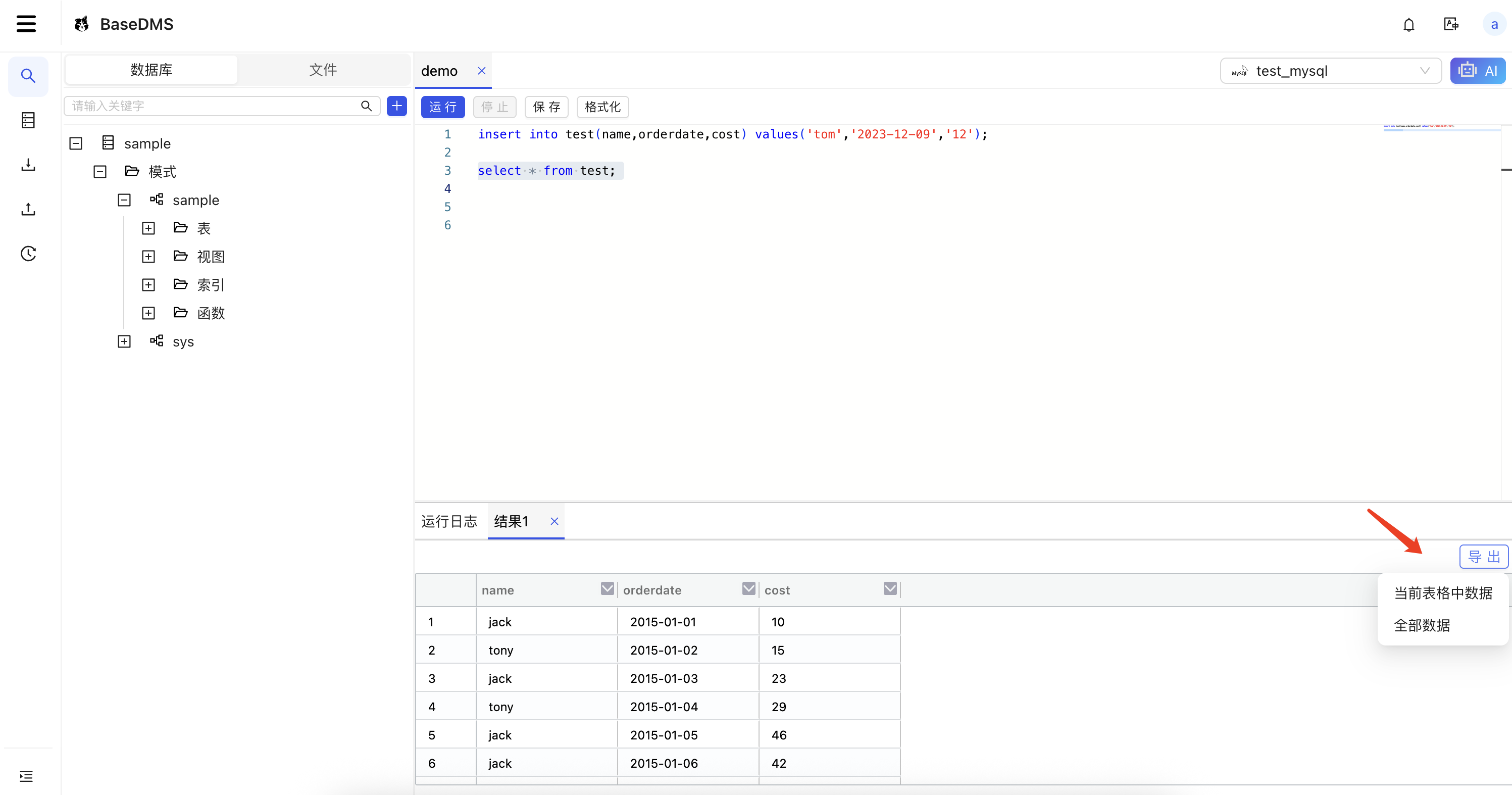The height and width of the screenshot is (795, 1512).
Task: Select row number 6 header
Action: click(445, 763)
